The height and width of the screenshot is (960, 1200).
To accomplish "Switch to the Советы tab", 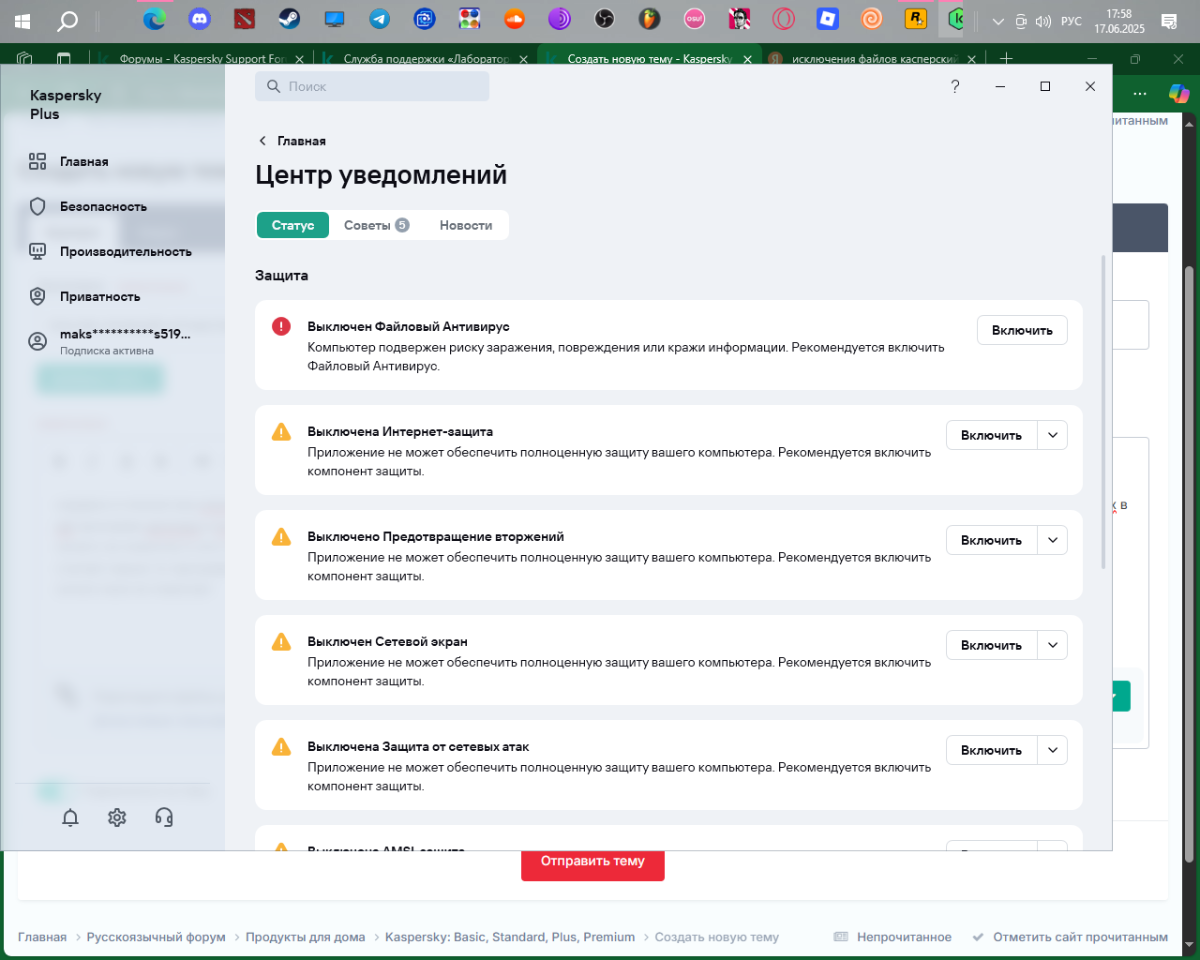I will pos(376,225).
